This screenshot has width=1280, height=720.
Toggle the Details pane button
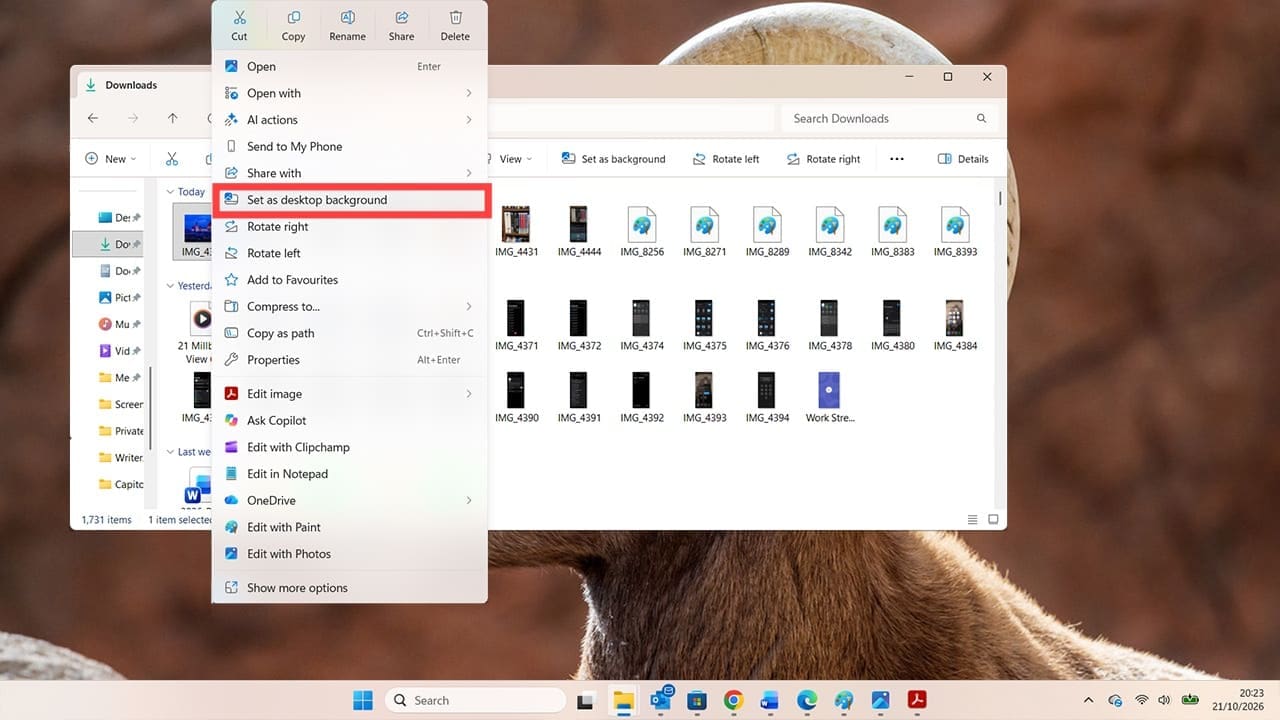963,159
